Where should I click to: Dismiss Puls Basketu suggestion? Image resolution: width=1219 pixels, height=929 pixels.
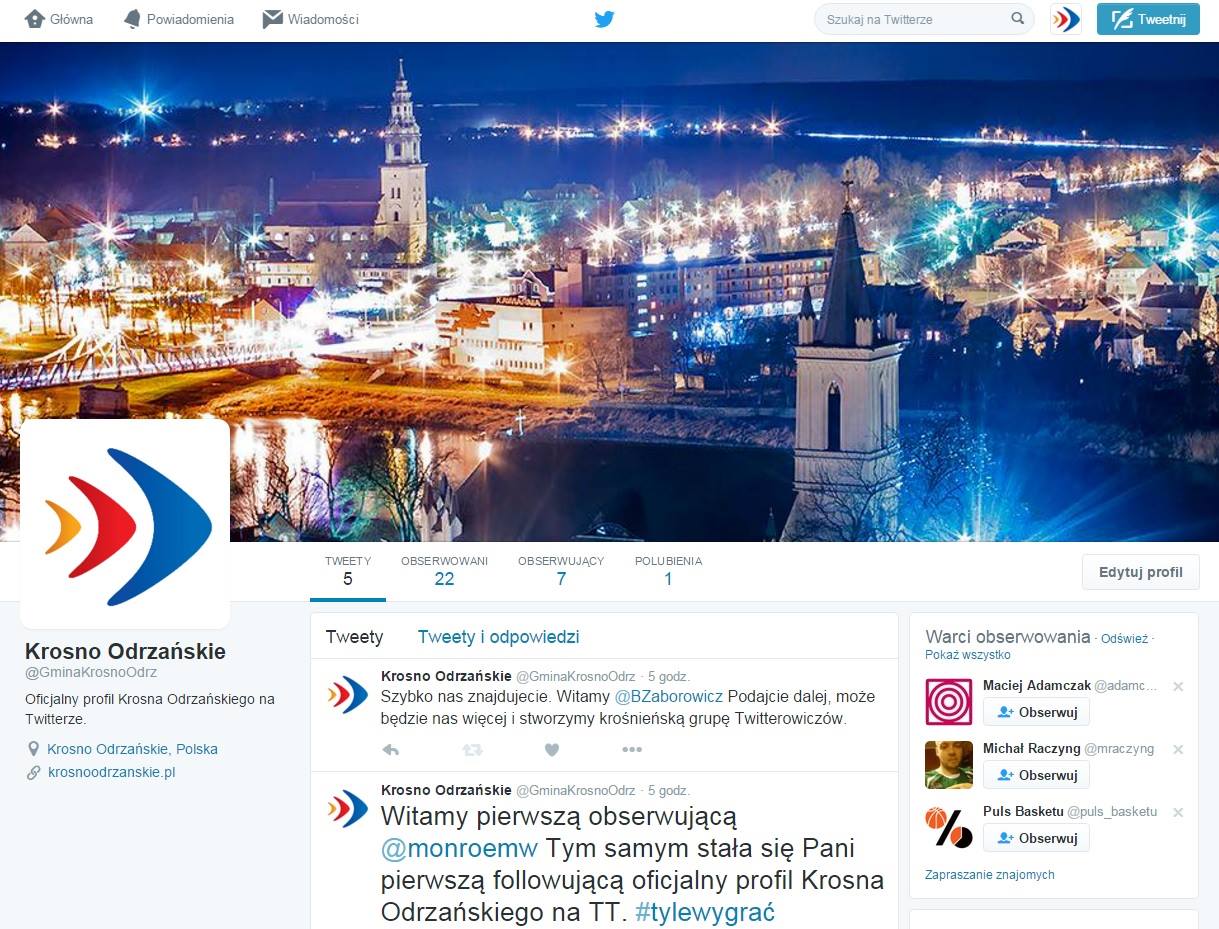(x=1178, y=812)
